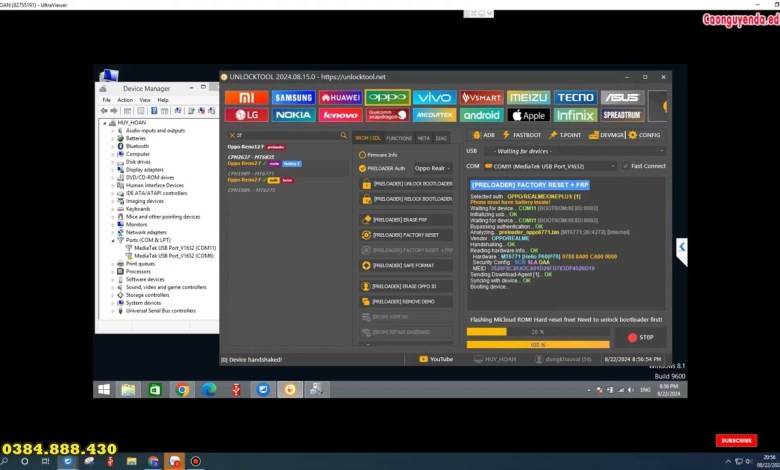This screenshot has width=780, height=470.
Task: Click [PRELOADER] ERASE FRP button
Action: point(406,220)
